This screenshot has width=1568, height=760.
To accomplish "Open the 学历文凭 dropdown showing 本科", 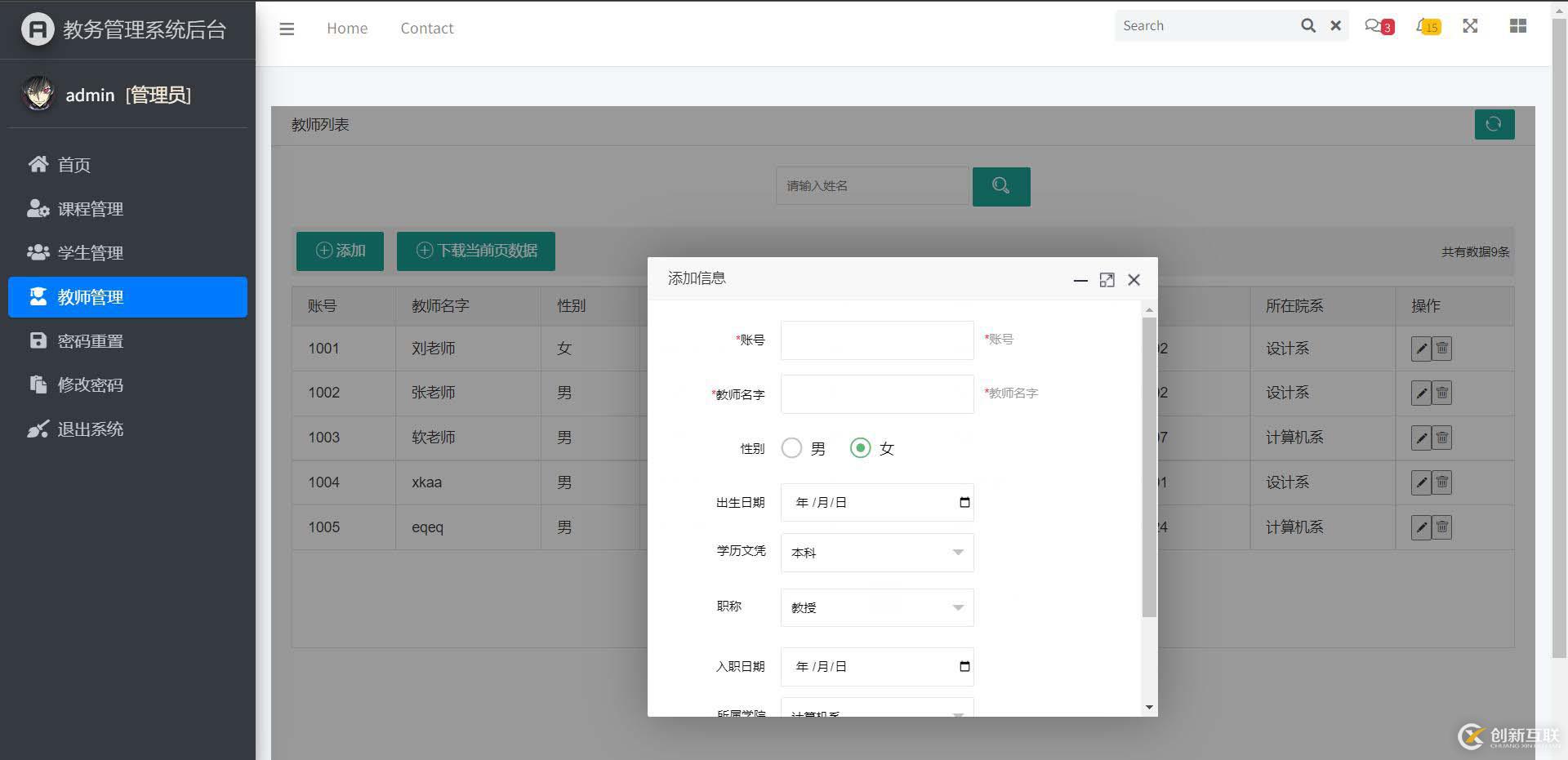I will [x=876, y=553].
